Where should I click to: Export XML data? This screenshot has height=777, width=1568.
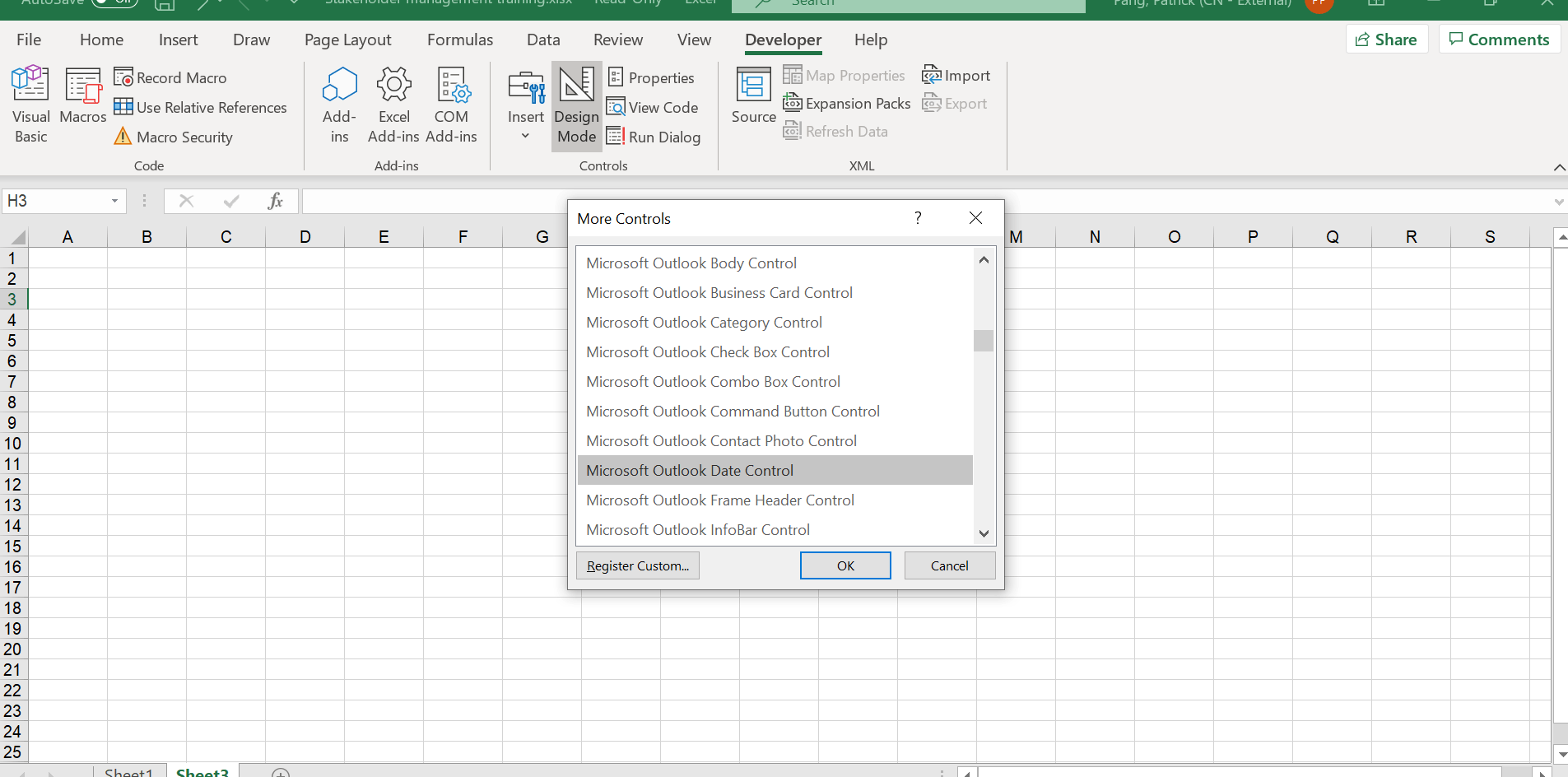[x=954, y=103]
